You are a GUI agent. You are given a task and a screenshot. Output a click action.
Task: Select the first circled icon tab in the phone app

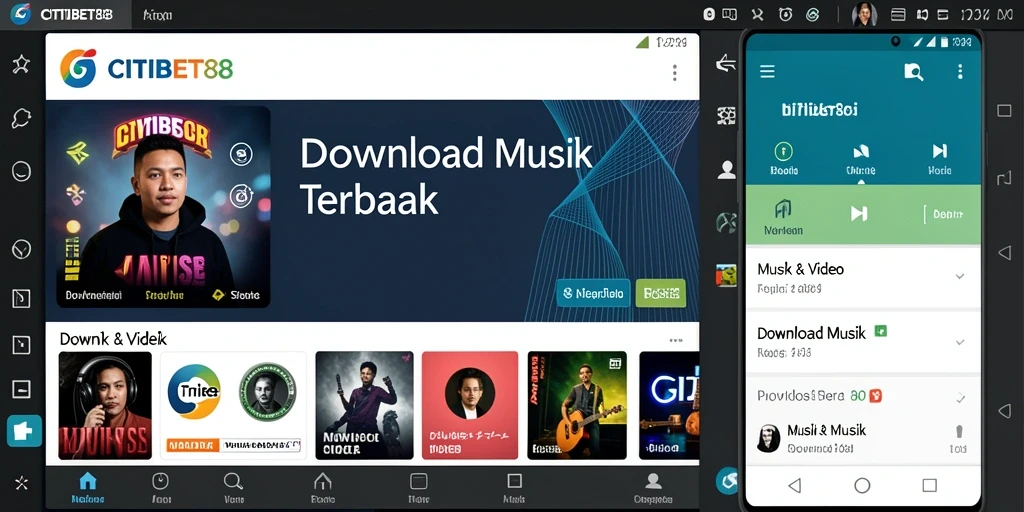(x=783, y=159)
